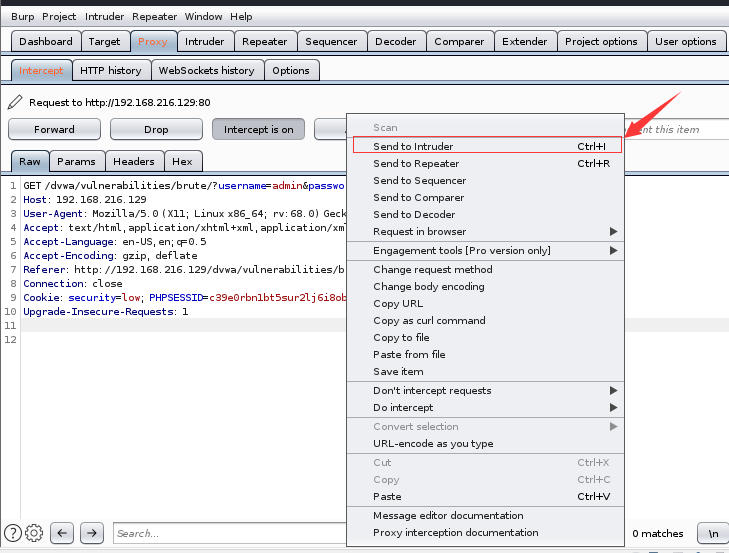This screenshot has height=553, width=729.
Task: Click the Drop button
Action: [x=156, y=129]
